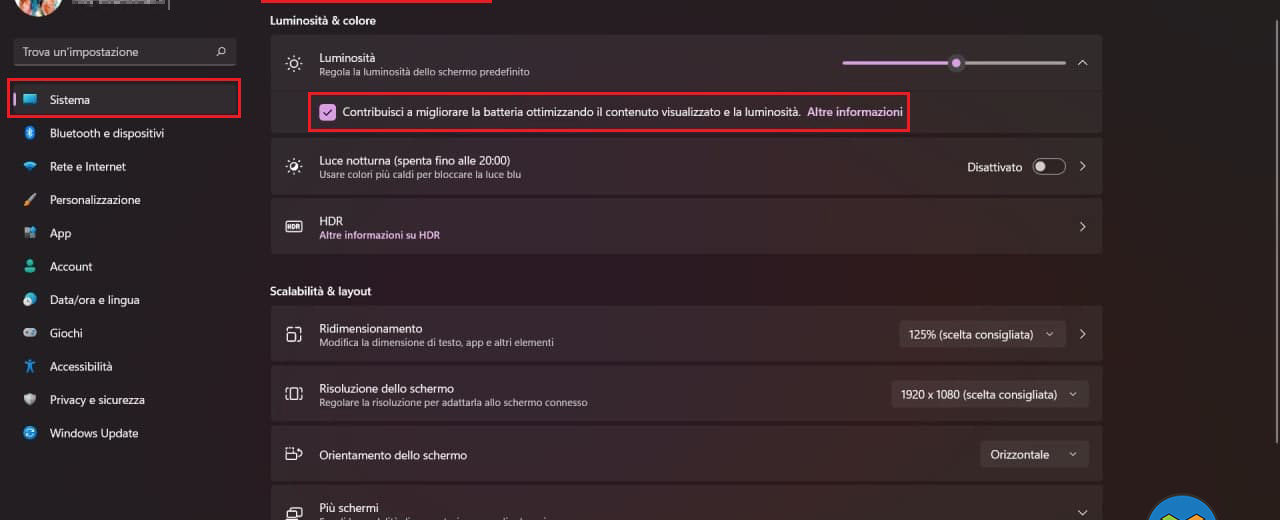Viewport: 1280px width, 520px height.
Task: Click the Privacy e sicurezza shield icon
Action: point(30,400)
